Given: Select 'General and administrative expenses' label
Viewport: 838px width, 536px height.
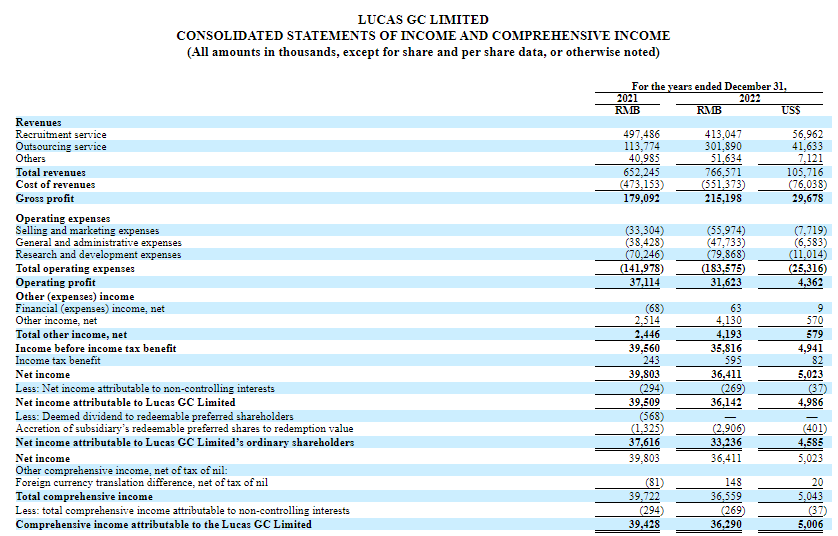Looking at the screenshot, I should pos(99,243).
